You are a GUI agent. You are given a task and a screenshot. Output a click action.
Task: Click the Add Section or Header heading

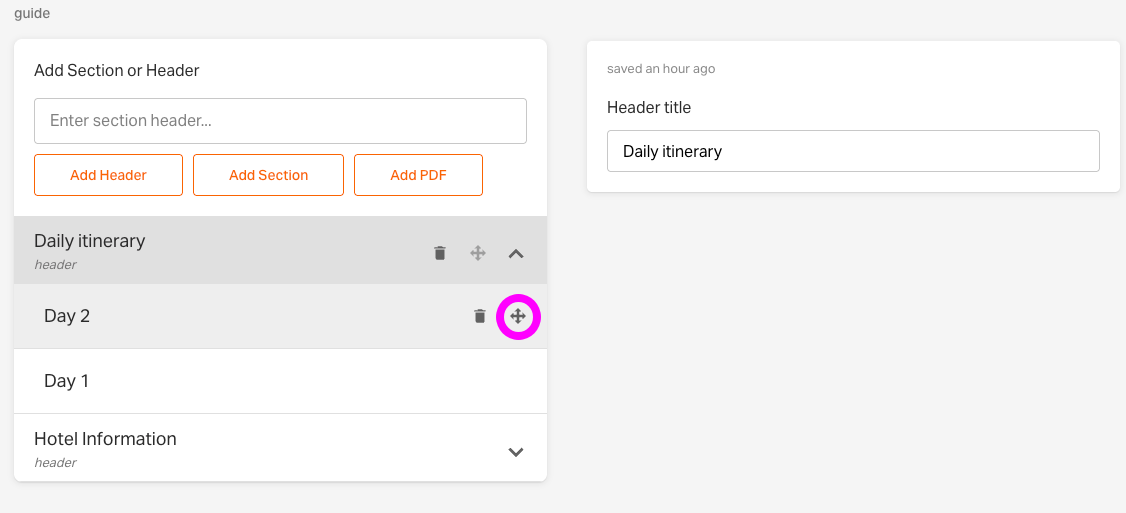coord(117,70)
